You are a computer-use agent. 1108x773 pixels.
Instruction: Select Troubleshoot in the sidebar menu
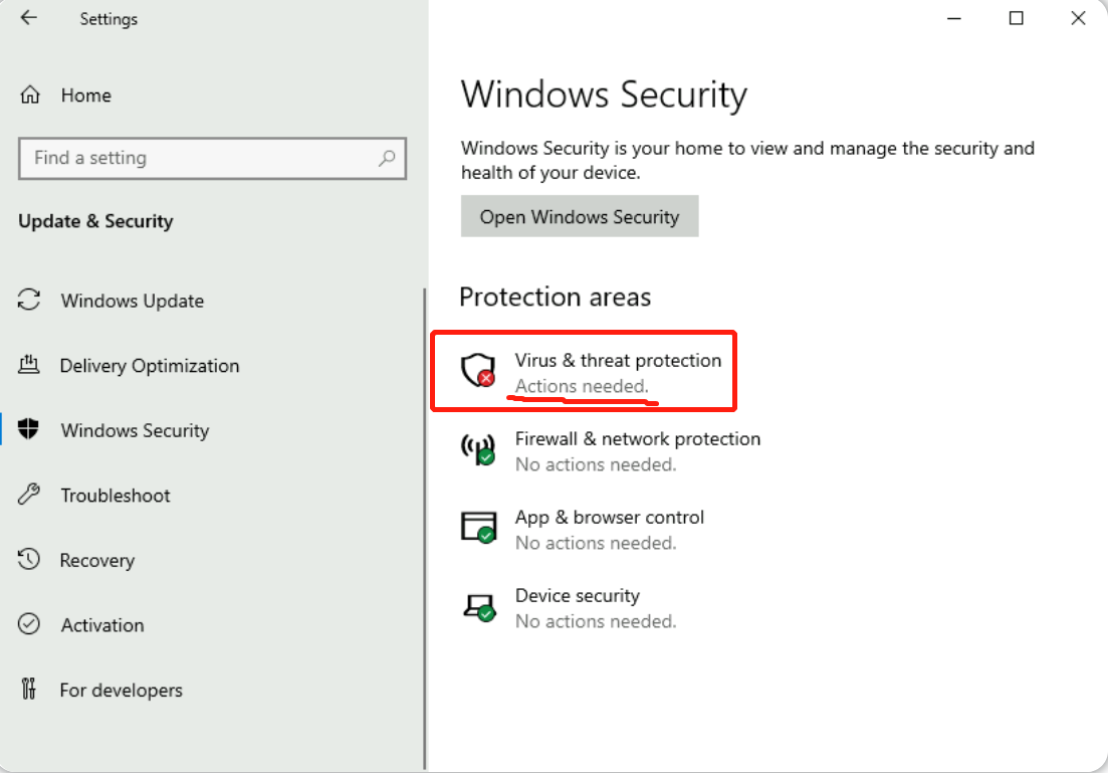tap(115, 495)
